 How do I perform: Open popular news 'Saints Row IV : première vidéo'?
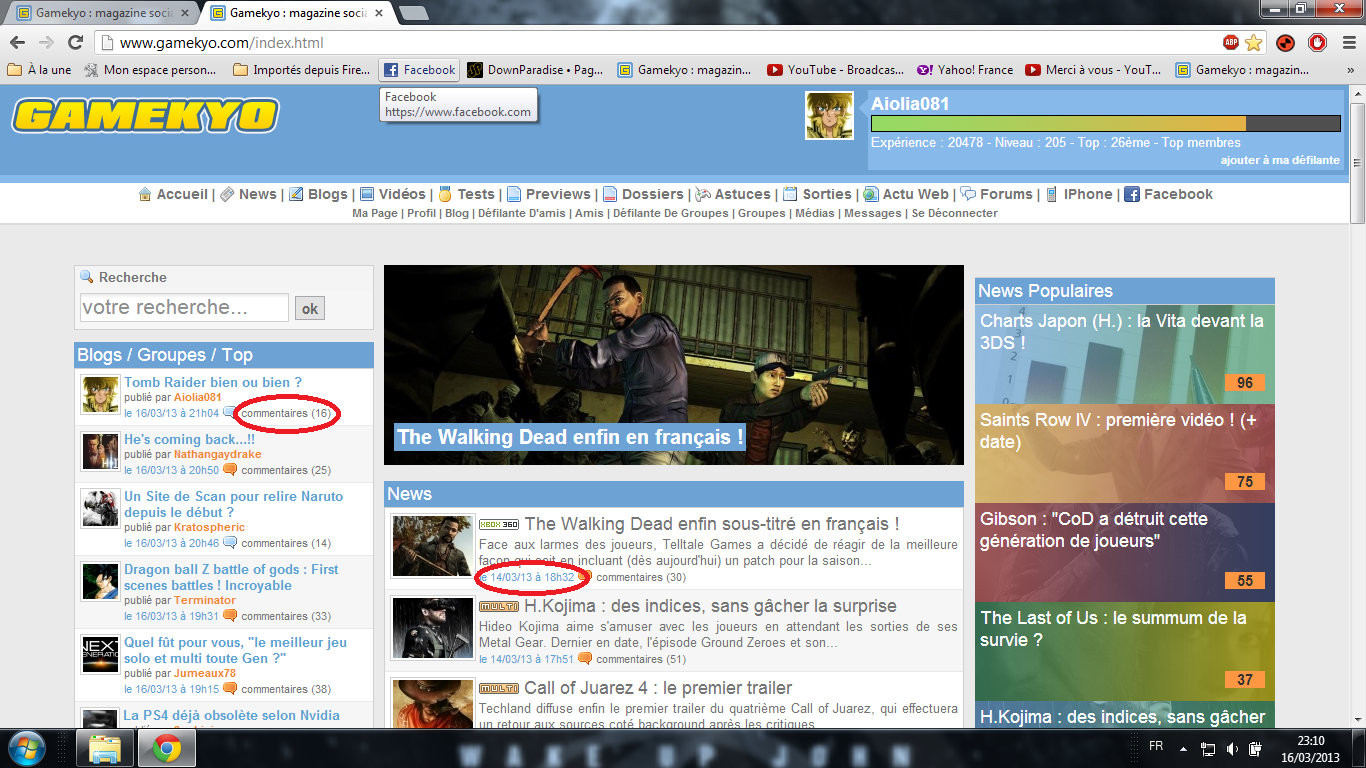tap(1125, 453)
